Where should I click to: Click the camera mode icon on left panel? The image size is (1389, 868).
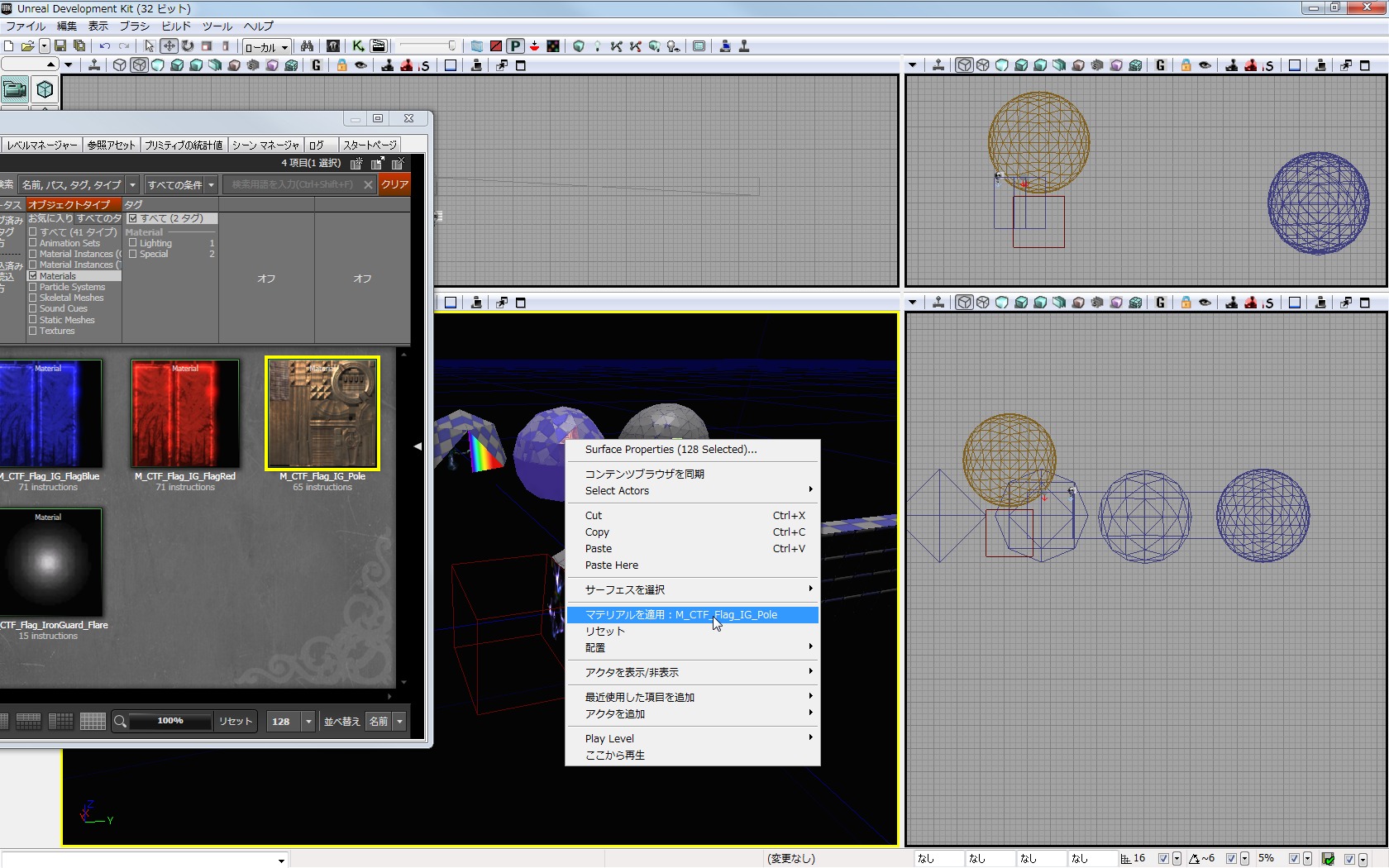15,89
